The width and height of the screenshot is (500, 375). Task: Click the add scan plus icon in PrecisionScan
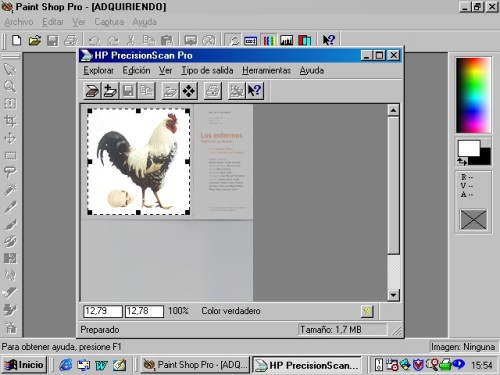coord(110,91)
